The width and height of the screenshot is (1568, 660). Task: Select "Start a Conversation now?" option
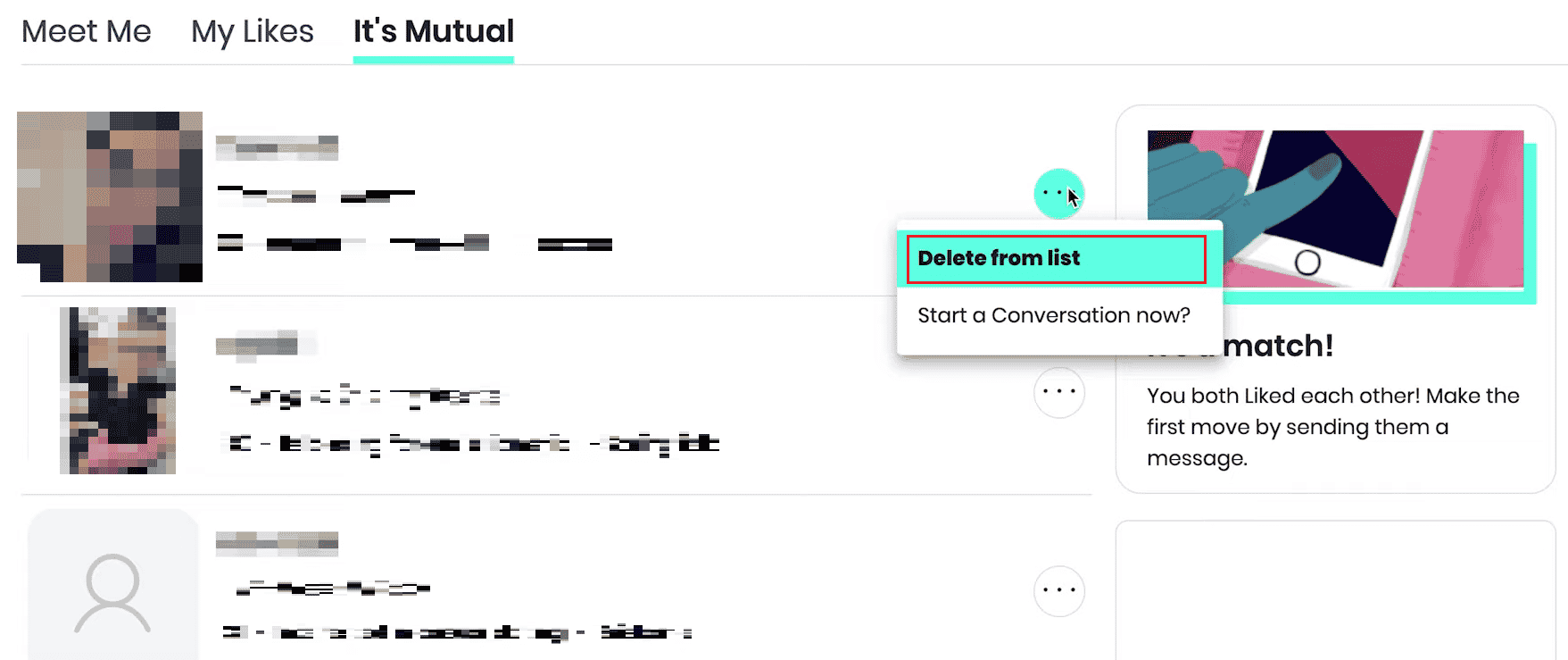[x=1054, y=315]
